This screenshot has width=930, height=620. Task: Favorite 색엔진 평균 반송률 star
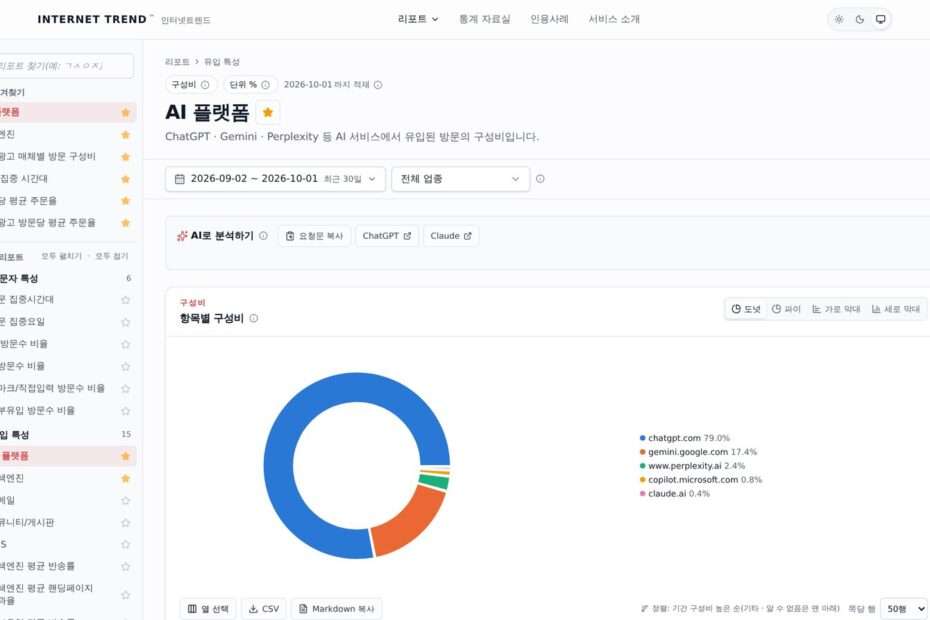(x=125, y=566)
